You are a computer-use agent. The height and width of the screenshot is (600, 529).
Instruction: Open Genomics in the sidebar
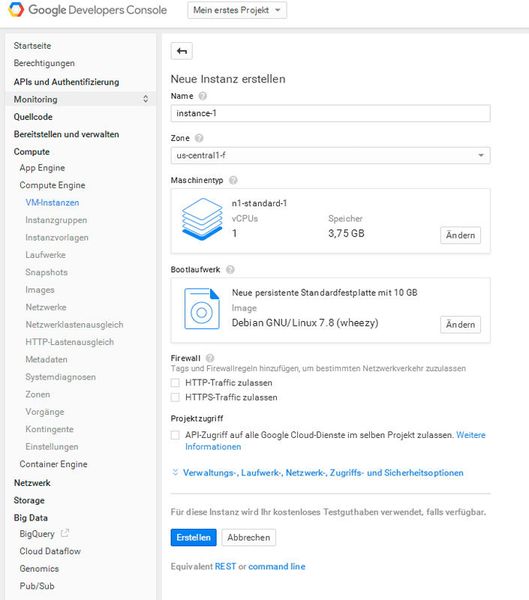point(39,569)
